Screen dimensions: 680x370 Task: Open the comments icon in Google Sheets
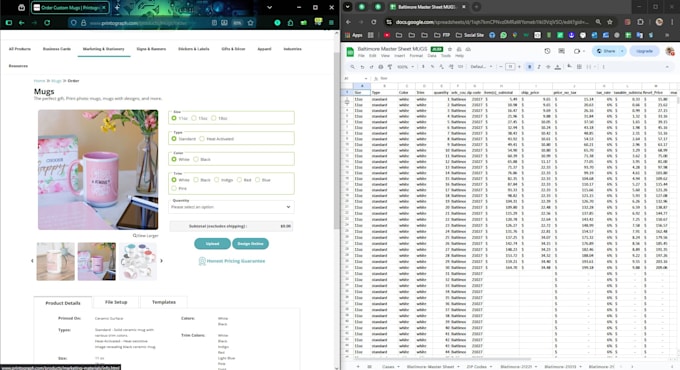click(x=562, y=51)
